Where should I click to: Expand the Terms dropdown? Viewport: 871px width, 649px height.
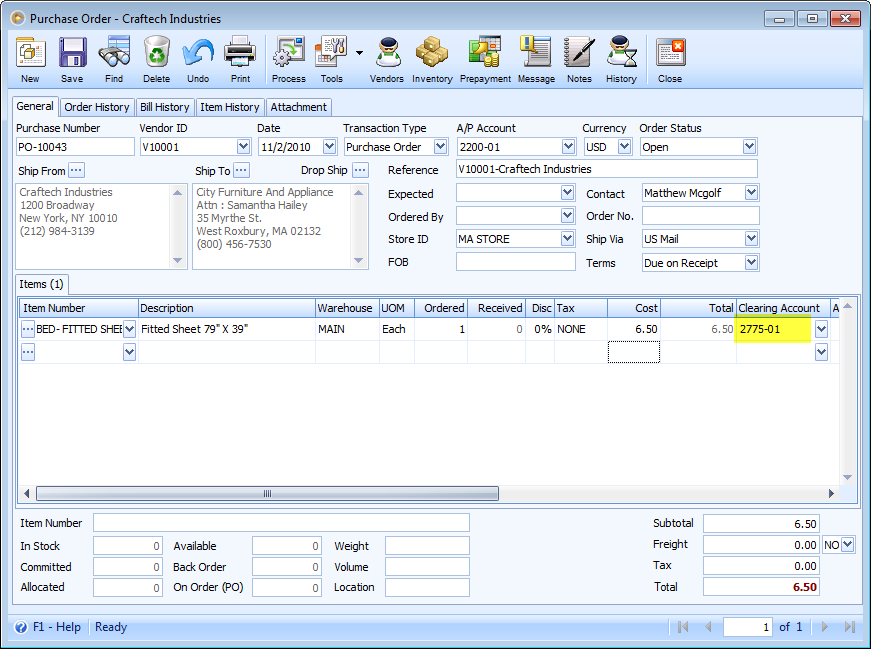click(x=751, y=262)
